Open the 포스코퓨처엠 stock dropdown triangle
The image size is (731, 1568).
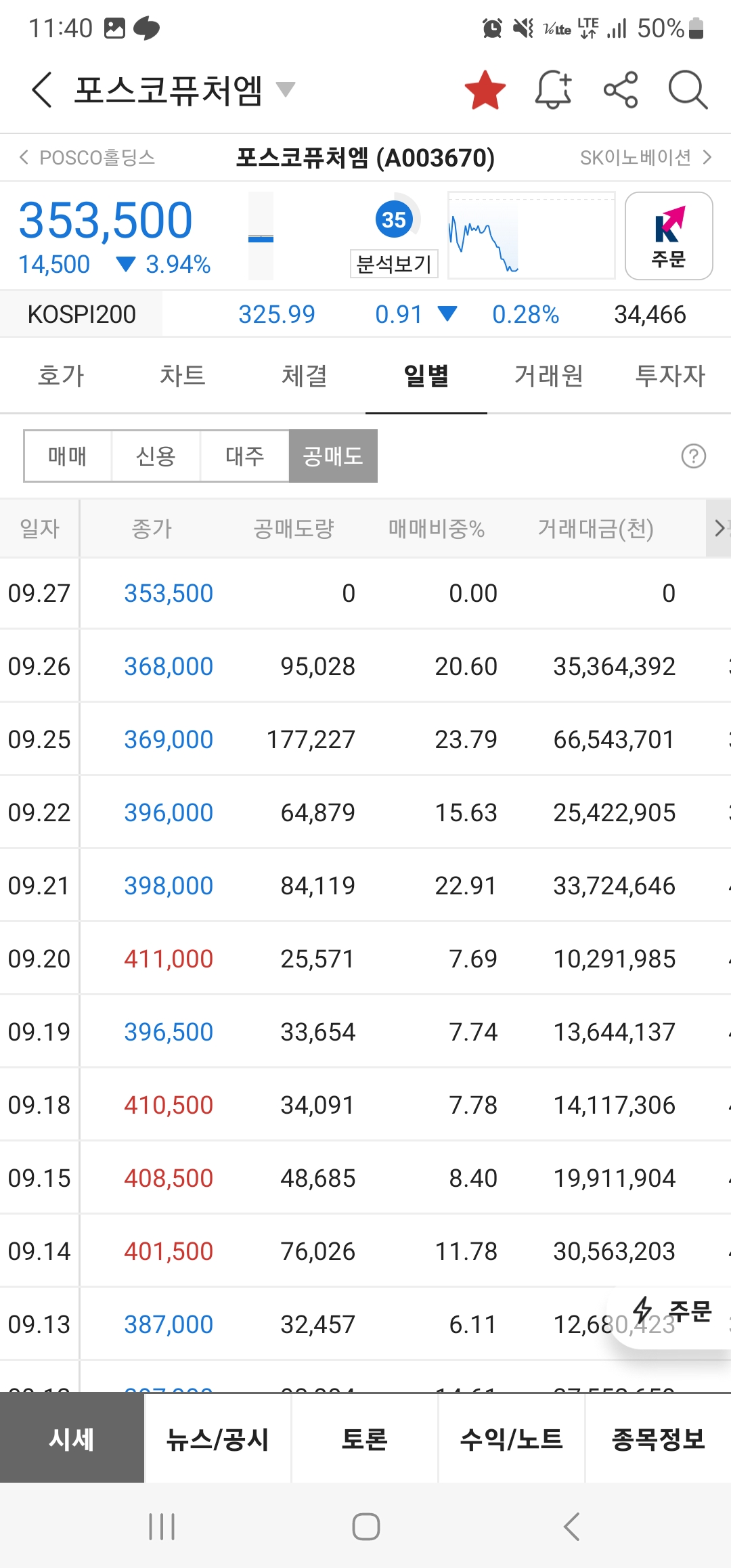(286, 89)
